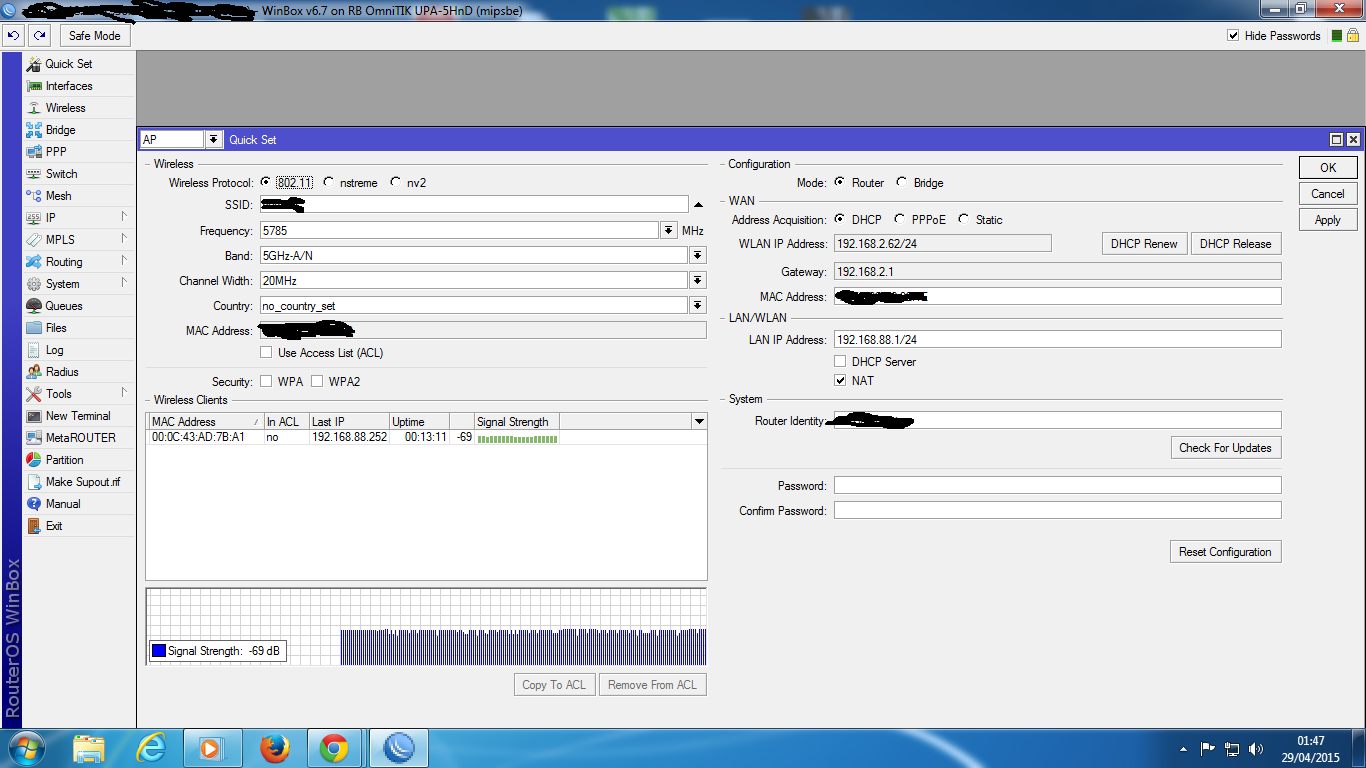This screenshot has height=768, width=1366.
Task: Sort by Signal Strength column
Action: tap(517, 422)
